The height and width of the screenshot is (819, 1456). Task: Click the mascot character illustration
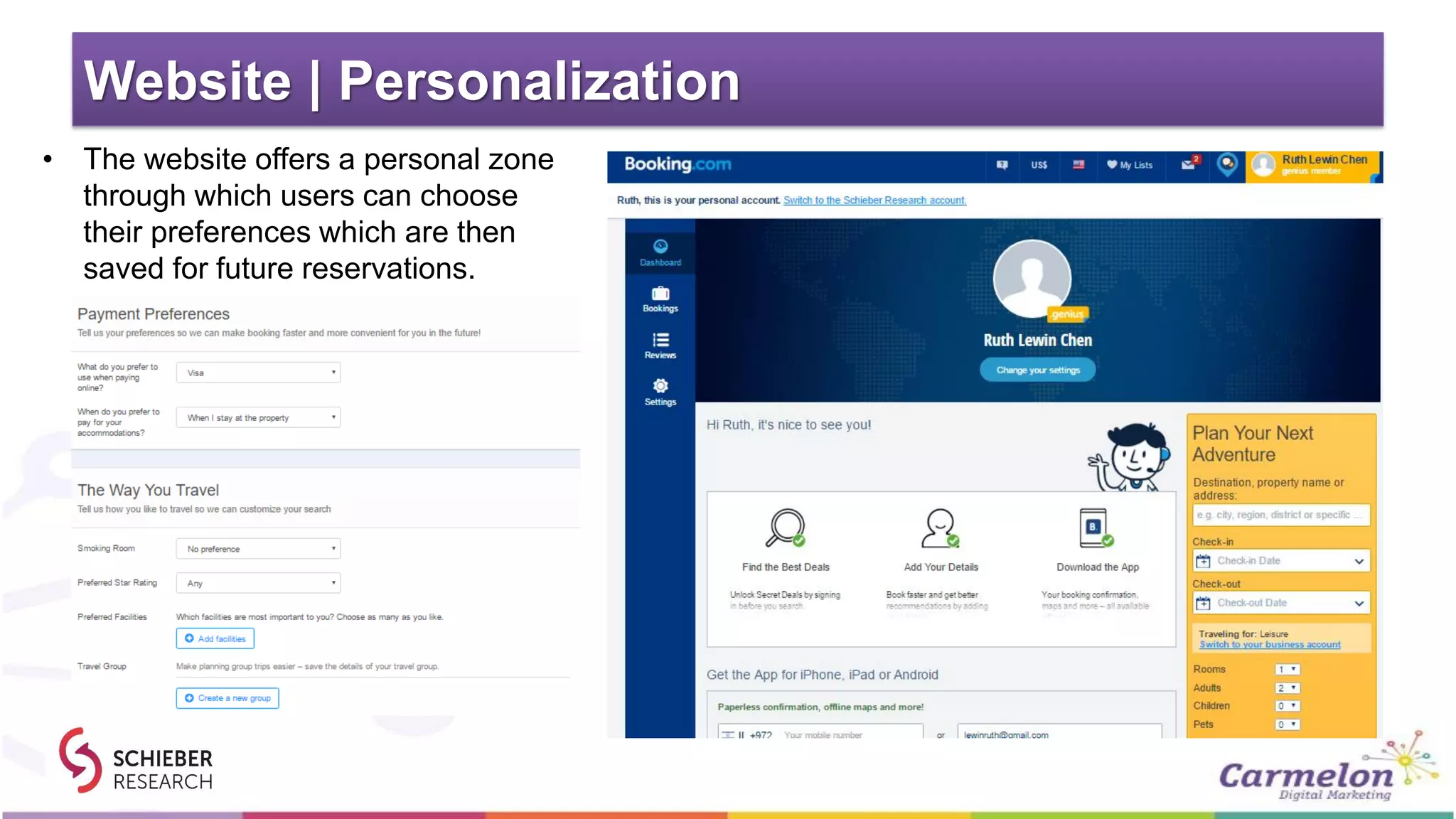click(x=1130, y=456)
